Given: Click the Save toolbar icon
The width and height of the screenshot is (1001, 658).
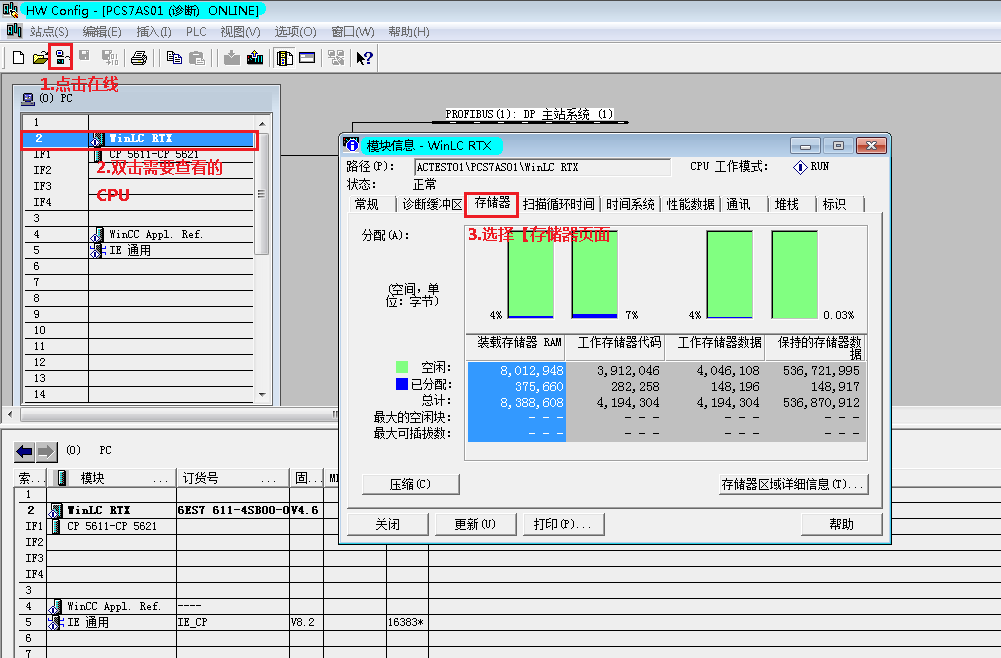Looking at the screenshot, I should [x=84, y=57].
